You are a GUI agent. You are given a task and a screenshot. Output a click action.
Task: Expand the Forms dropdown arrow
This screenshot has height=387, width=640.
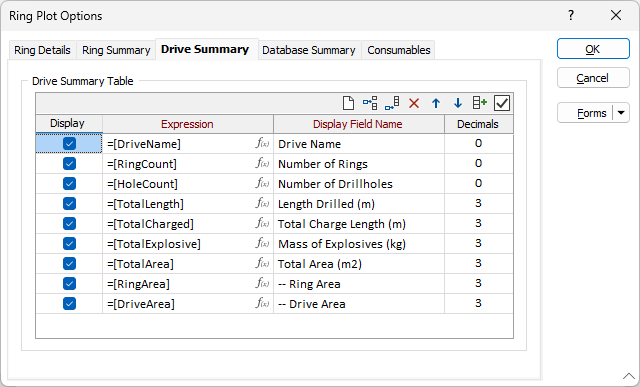pos(621,113)
